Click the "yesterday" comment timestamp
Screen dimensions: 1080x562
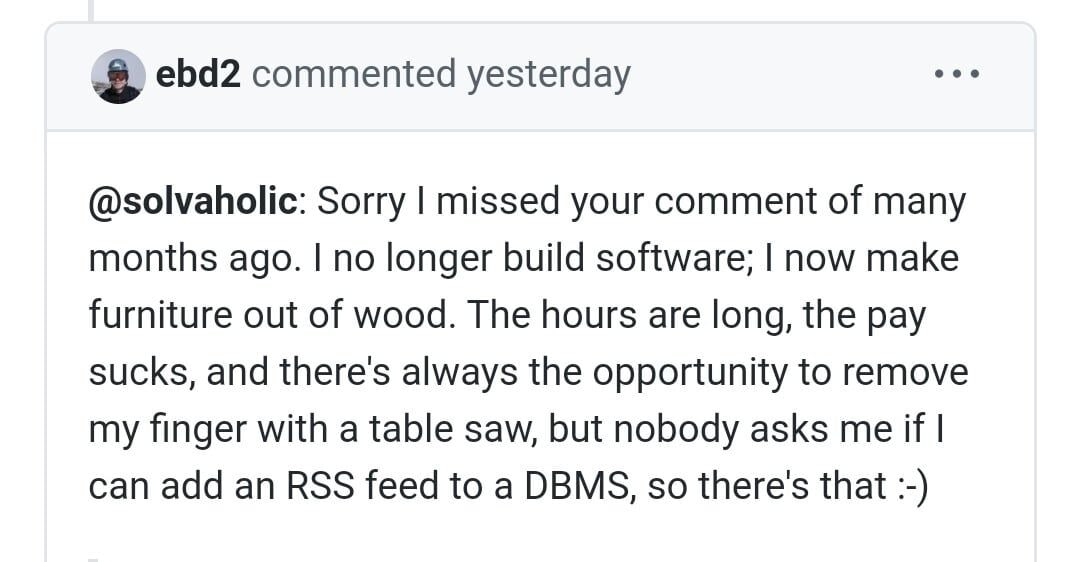coord(548,74)
